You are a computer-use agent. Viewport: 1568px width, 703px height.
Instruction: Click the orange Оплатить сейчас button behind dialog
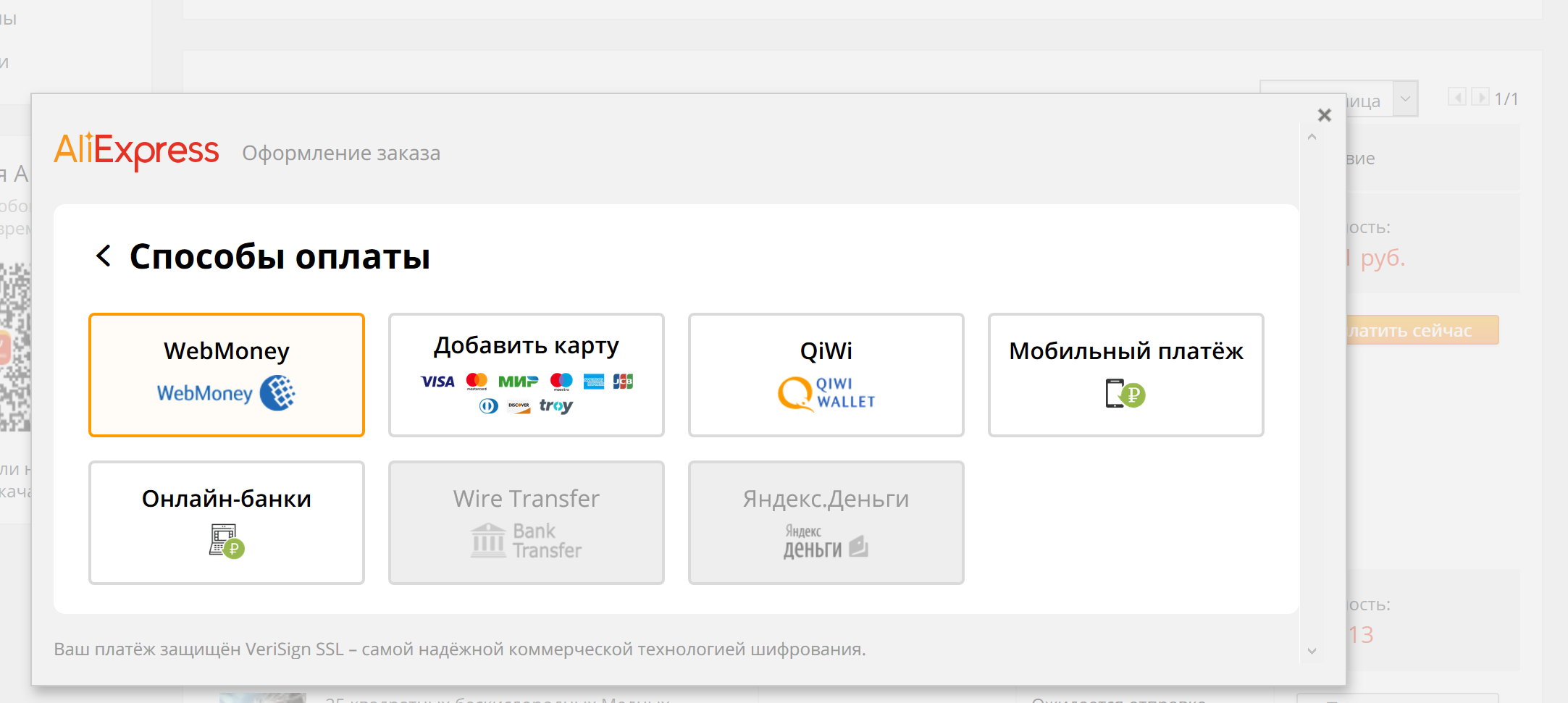[1422, 330]
